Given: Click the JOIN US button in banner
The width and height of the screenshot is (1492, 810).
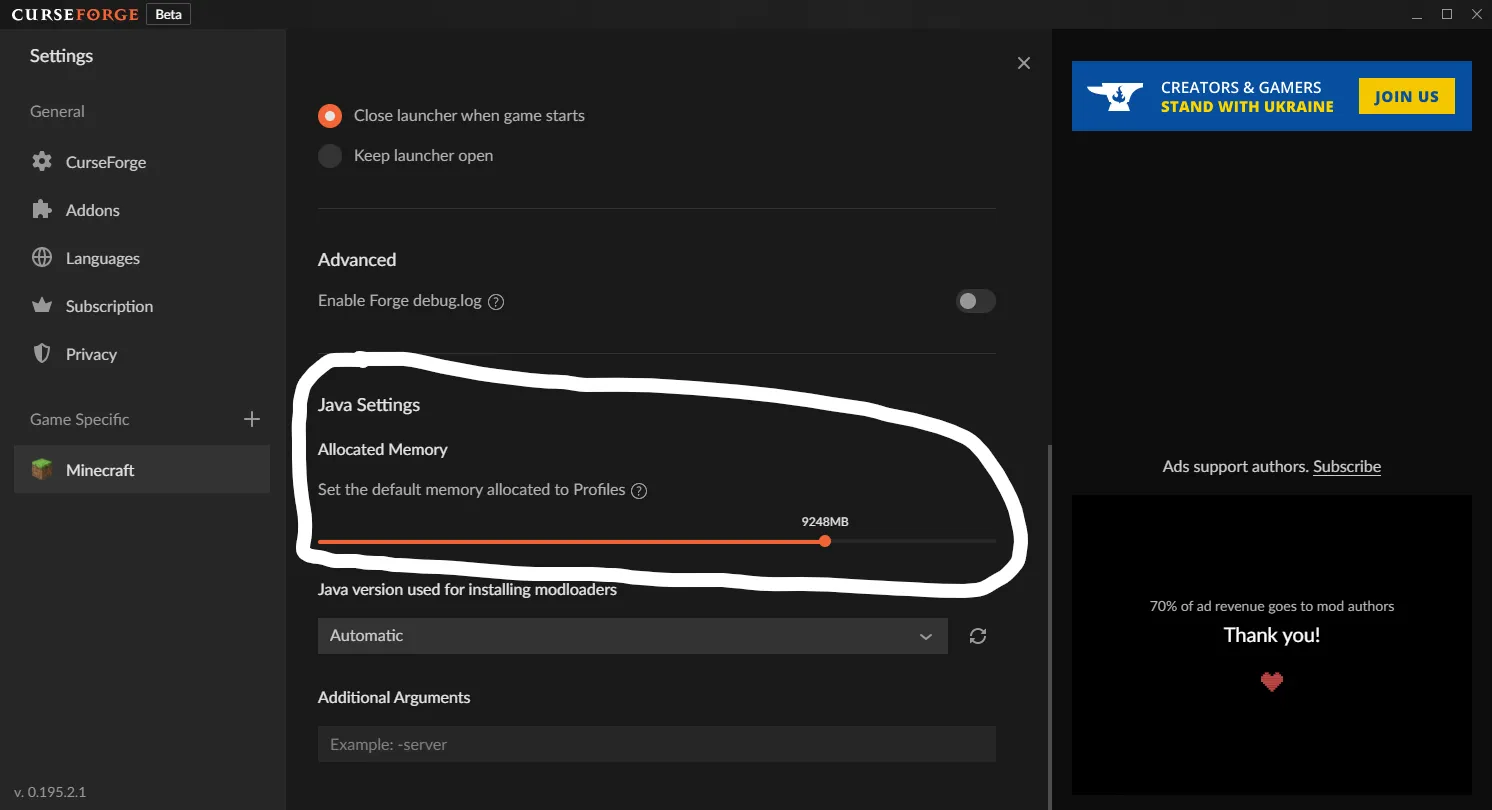Looking at the screenshot, I should (x=1406, y=96).
